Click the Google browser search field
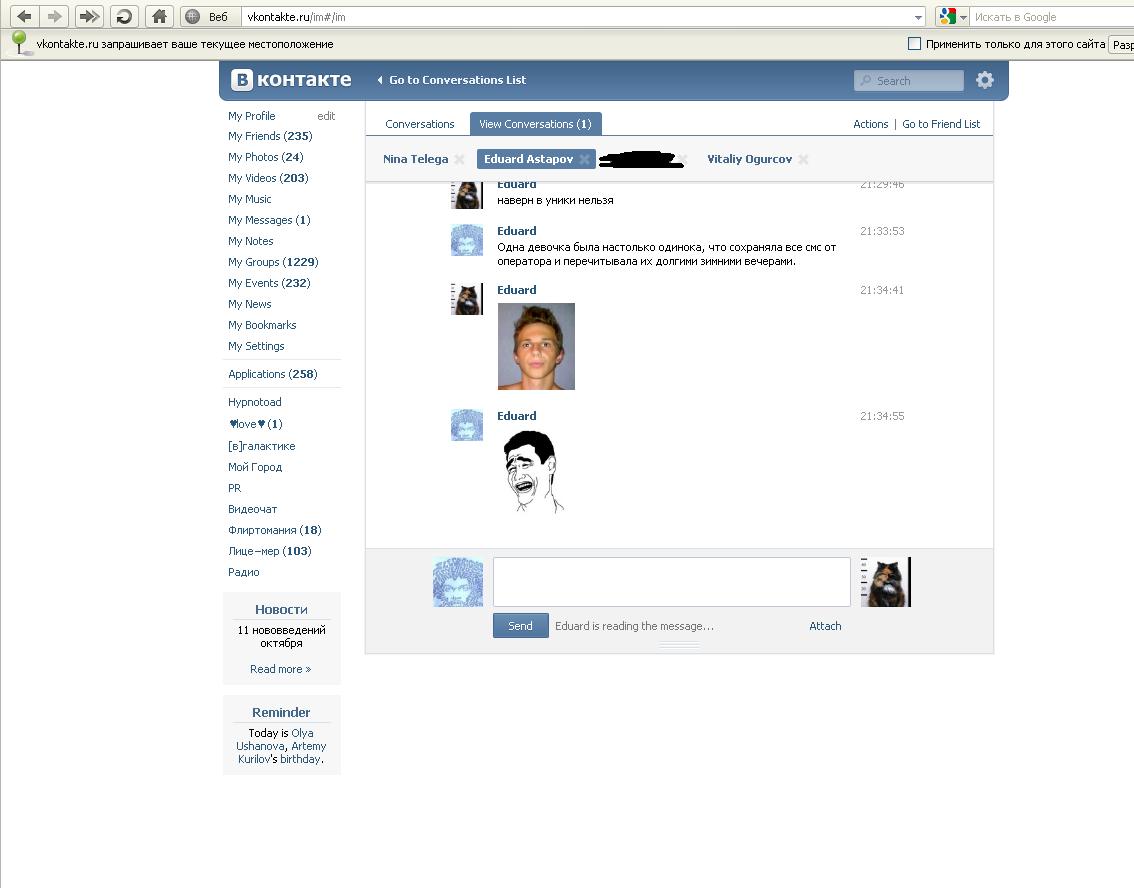Viewport: 1134px width, 888px height. tap(1052, 17)
